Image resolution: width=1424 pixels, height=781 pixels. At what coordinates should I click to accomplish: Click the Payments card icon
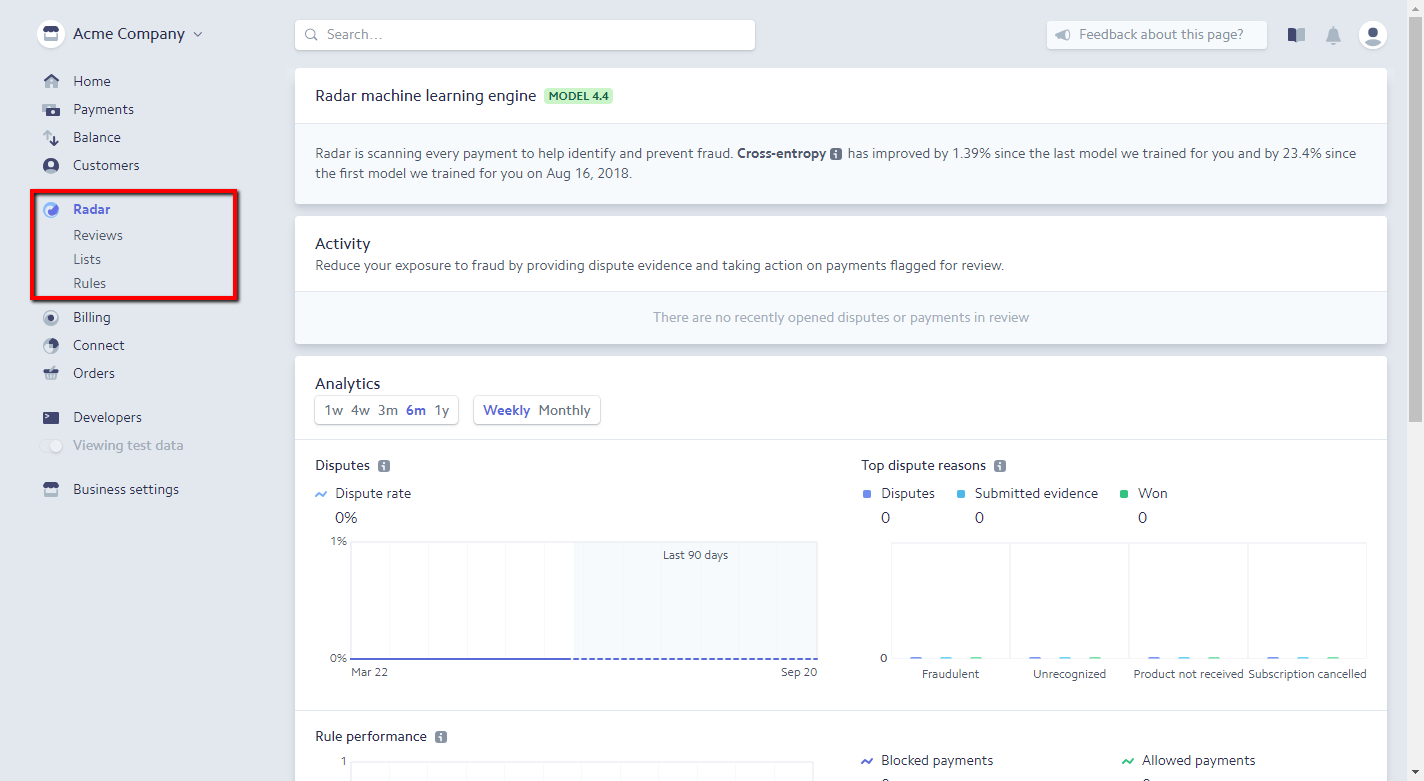[51, 109]
